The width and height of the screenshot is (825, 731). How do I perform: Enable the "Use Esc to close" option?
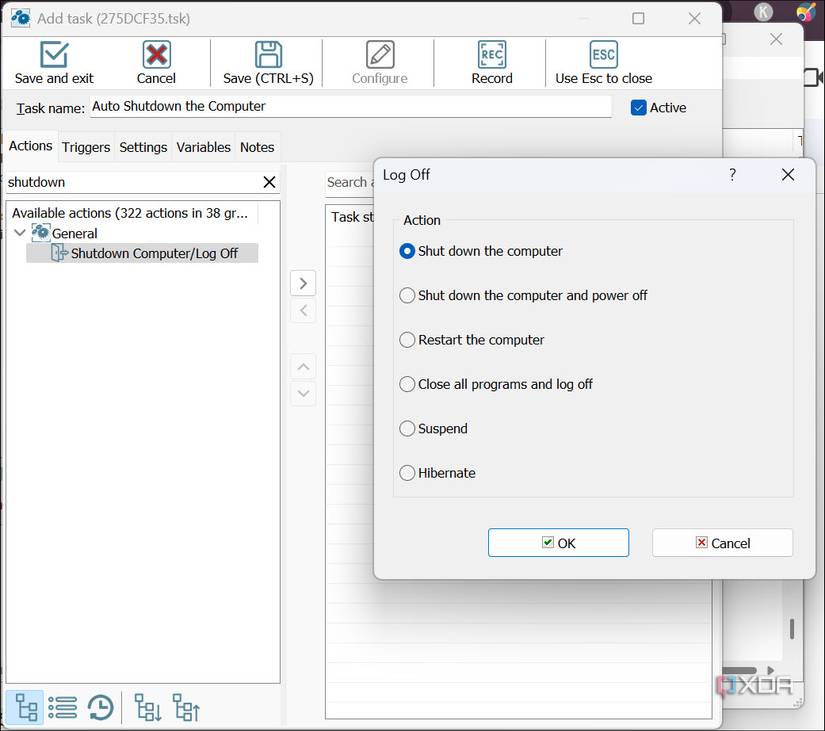604,62
